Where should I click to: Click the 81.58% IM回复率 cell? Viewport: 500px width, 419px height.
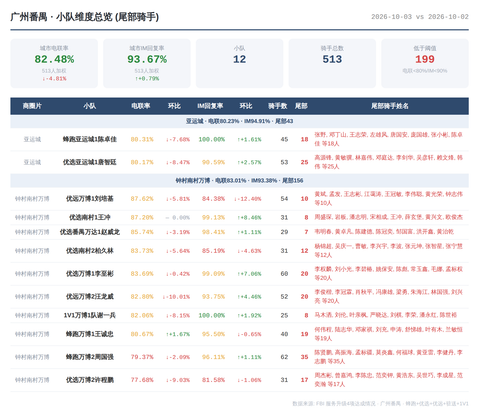[213, 380]
